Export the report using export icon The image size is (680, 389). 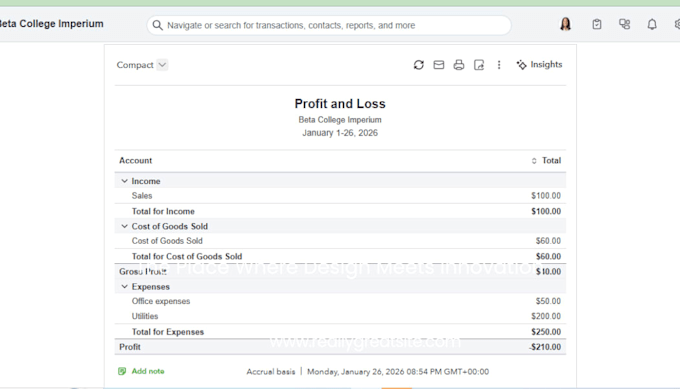pyautogui.click(x=479, y=65)
